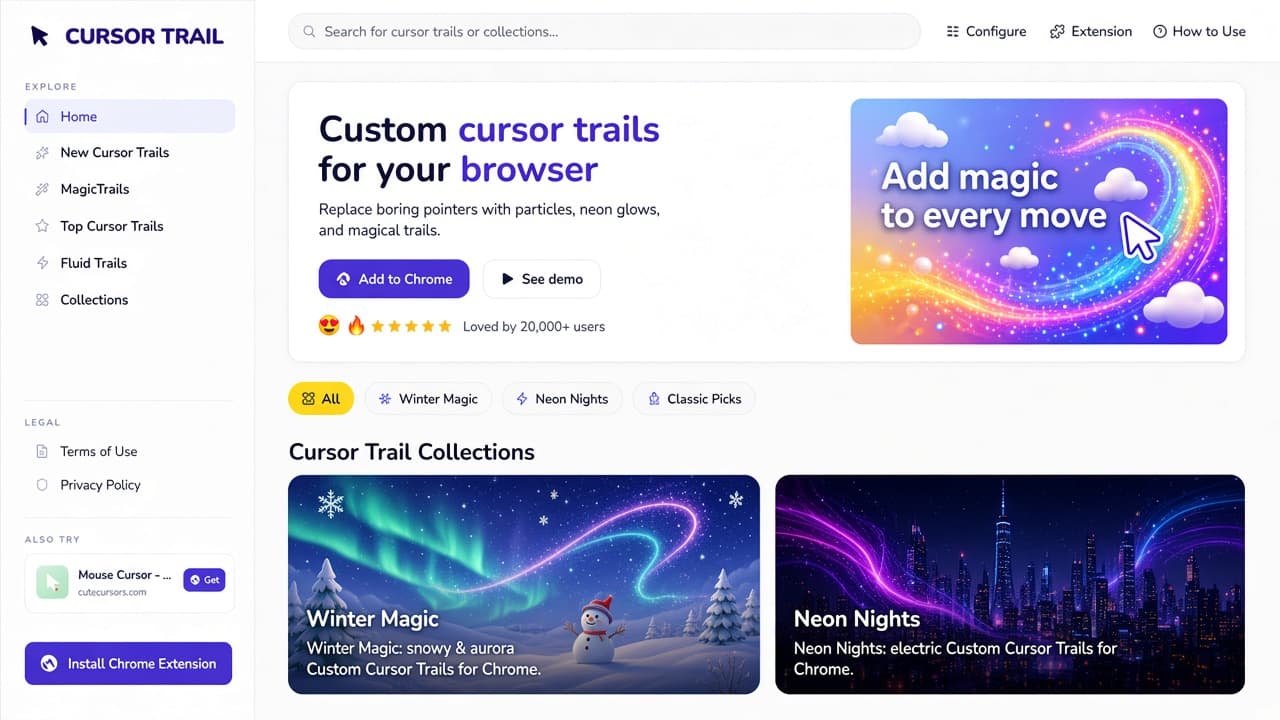Click the How to Use help icon
Image resolution: width=1280 pixels, height=720 pixels.
1160,32
